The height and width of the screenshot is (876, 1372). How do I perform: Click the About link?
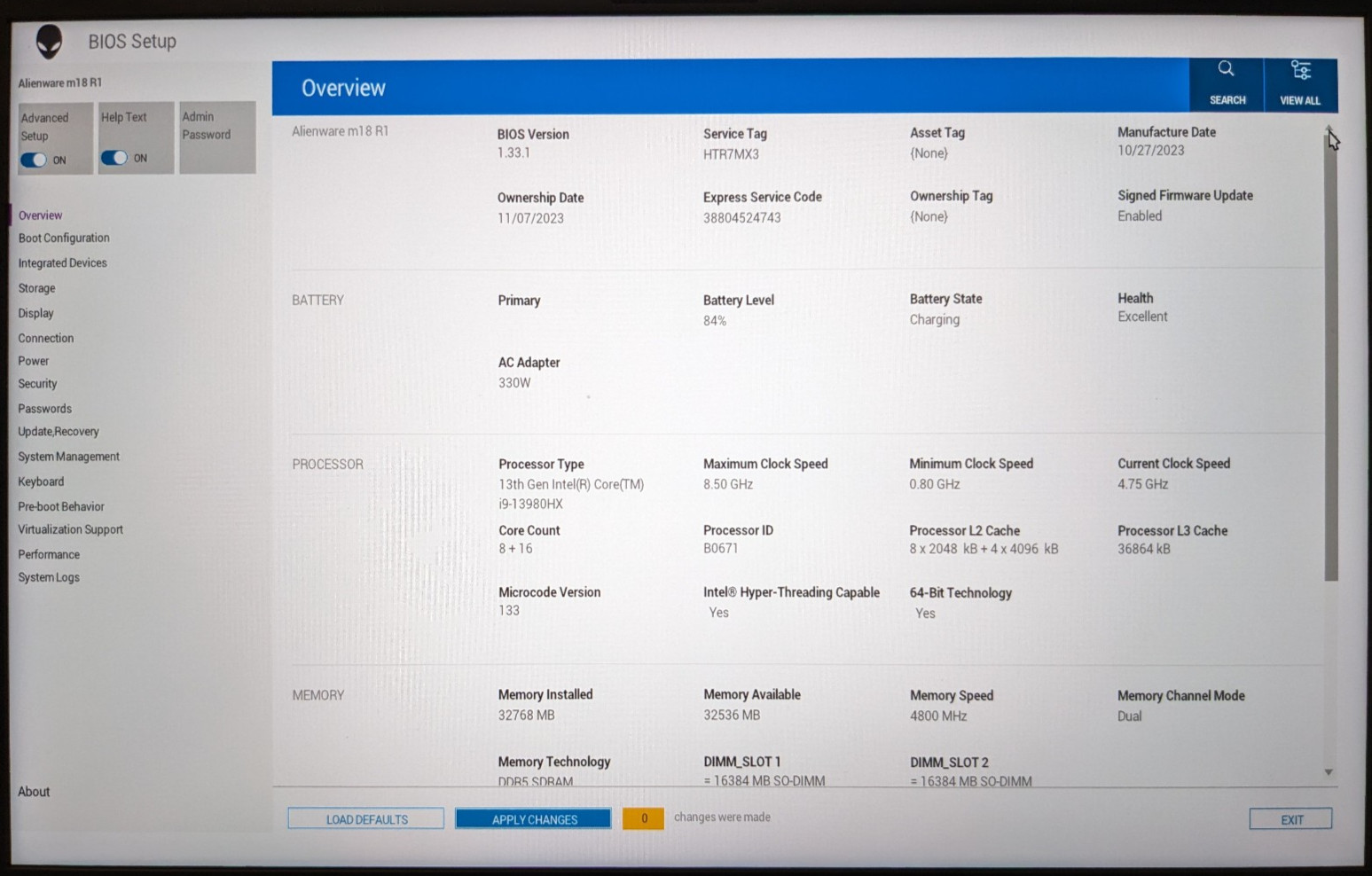coord(34,792)
